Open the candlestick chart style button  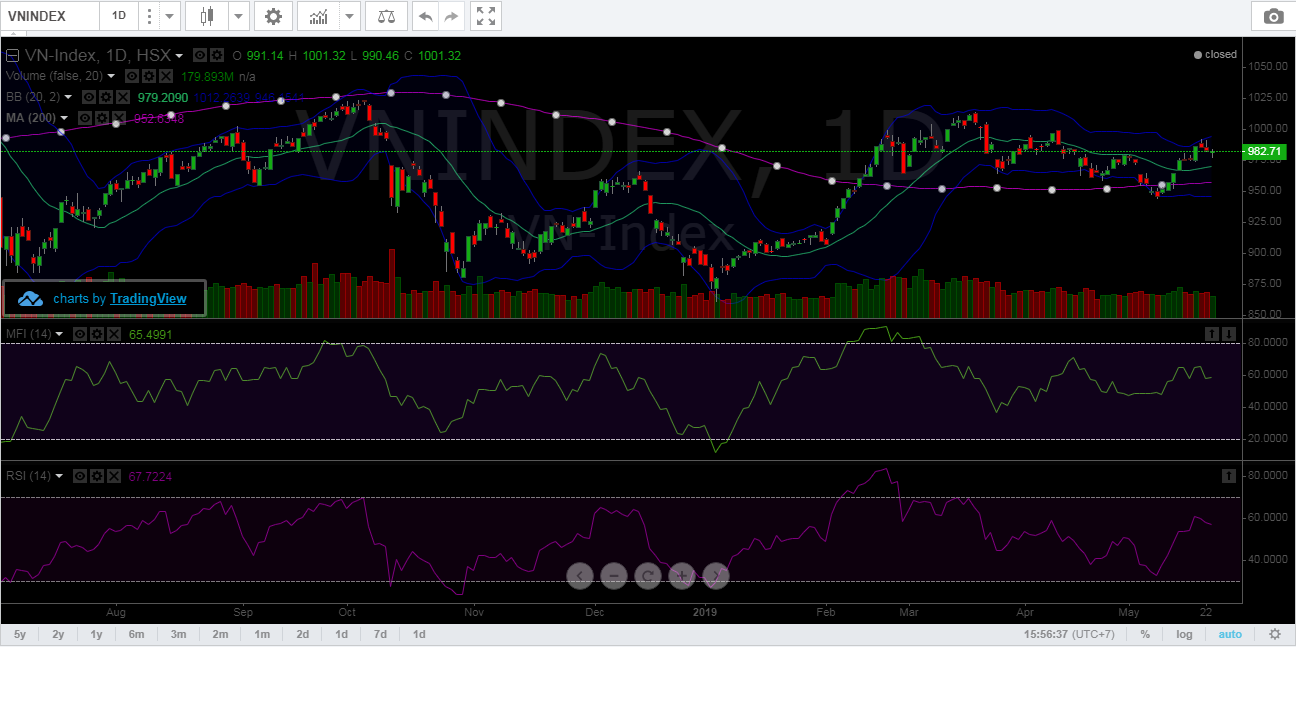pos(207,16)
